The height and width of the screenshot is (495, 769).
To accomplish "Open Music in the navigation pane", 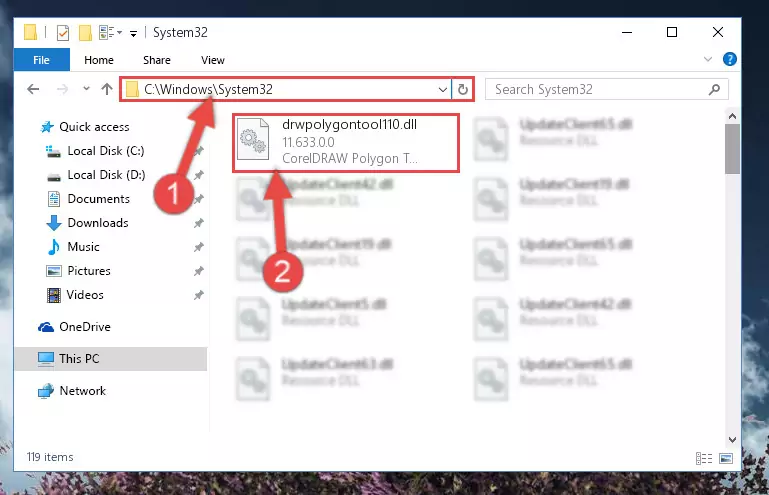I will tap(83, 247).
